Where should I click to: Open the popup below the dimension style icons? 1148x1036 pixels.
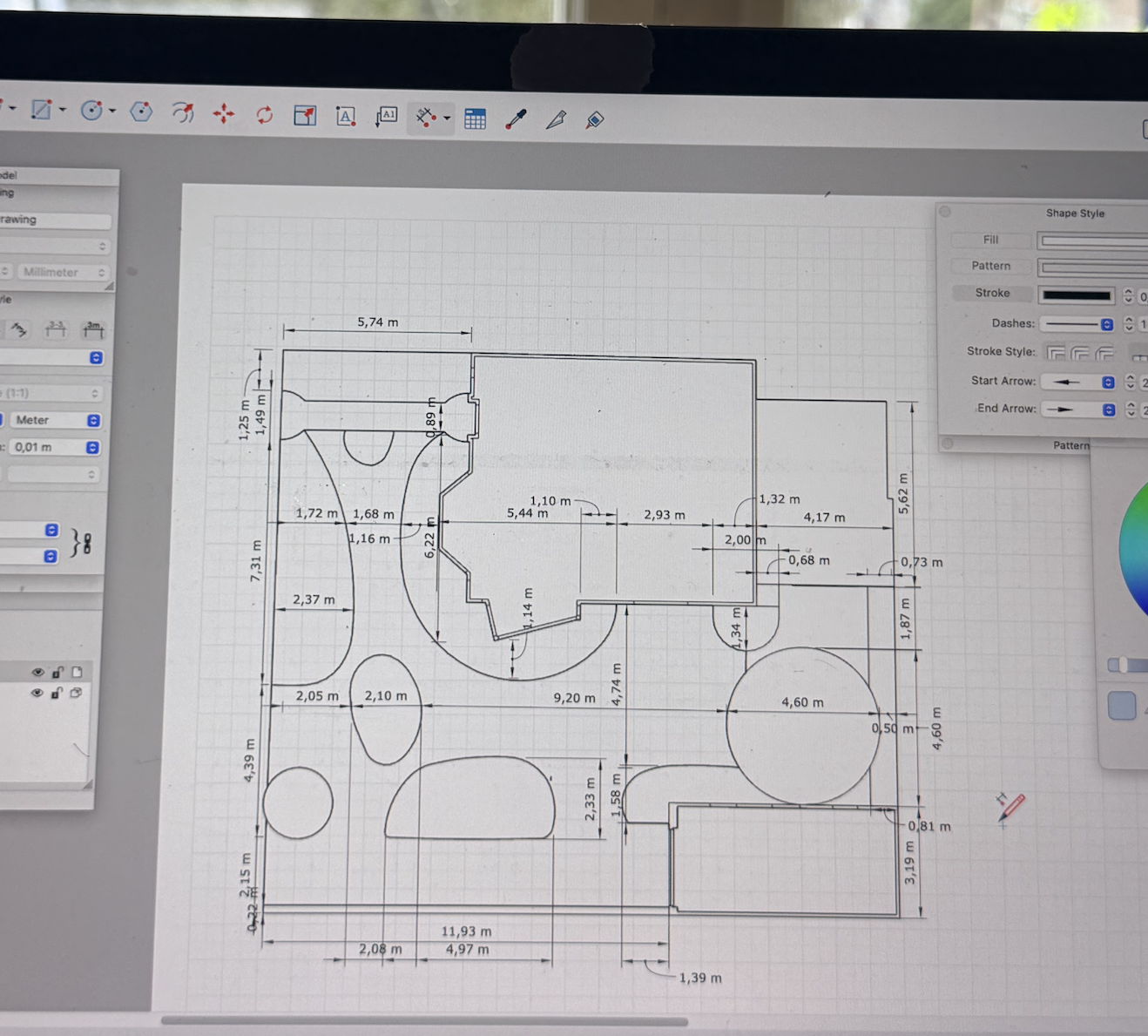[52, 357]
